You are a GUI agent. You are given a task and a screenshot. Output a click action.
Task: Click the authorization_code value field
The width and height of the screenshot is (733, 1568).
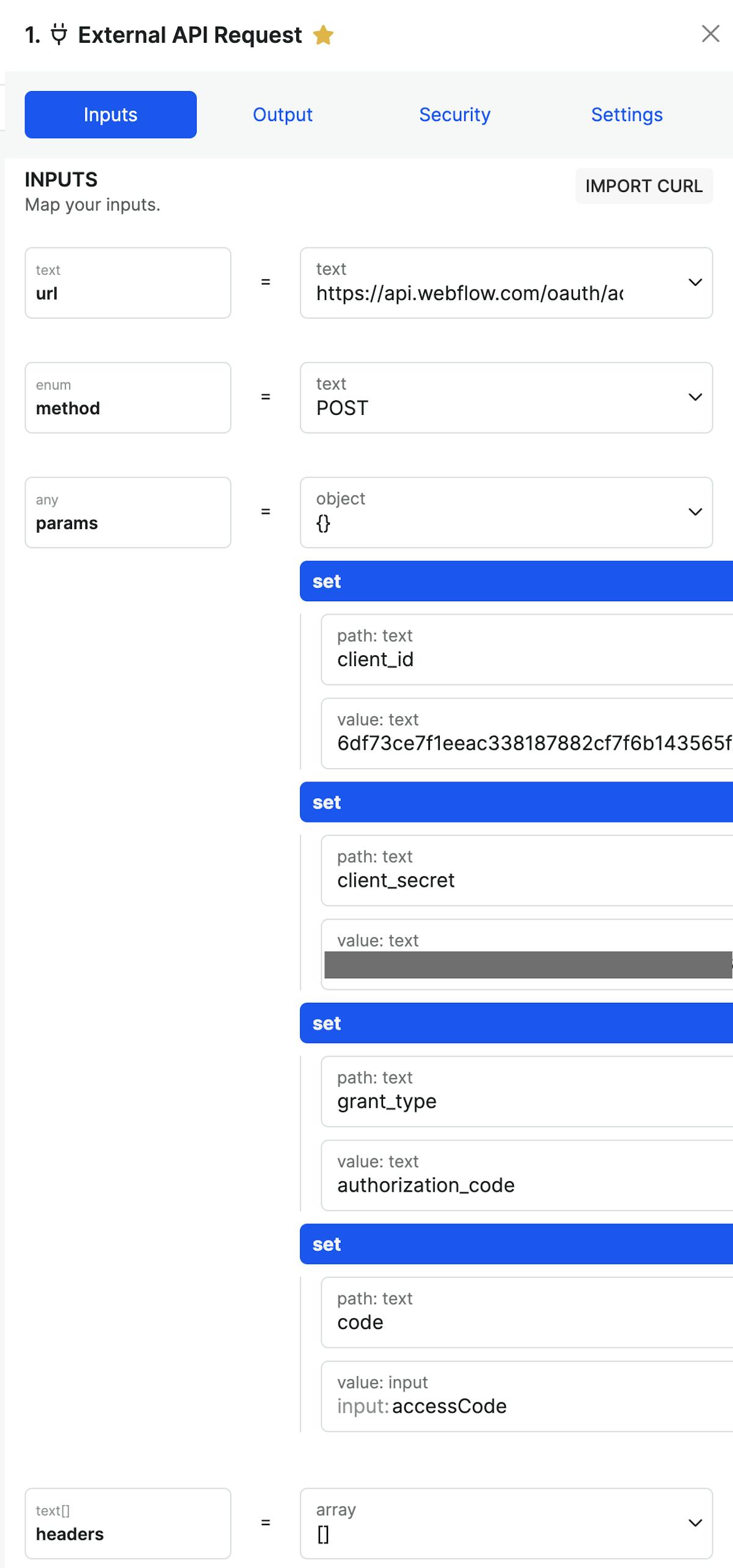point(525,1175)
